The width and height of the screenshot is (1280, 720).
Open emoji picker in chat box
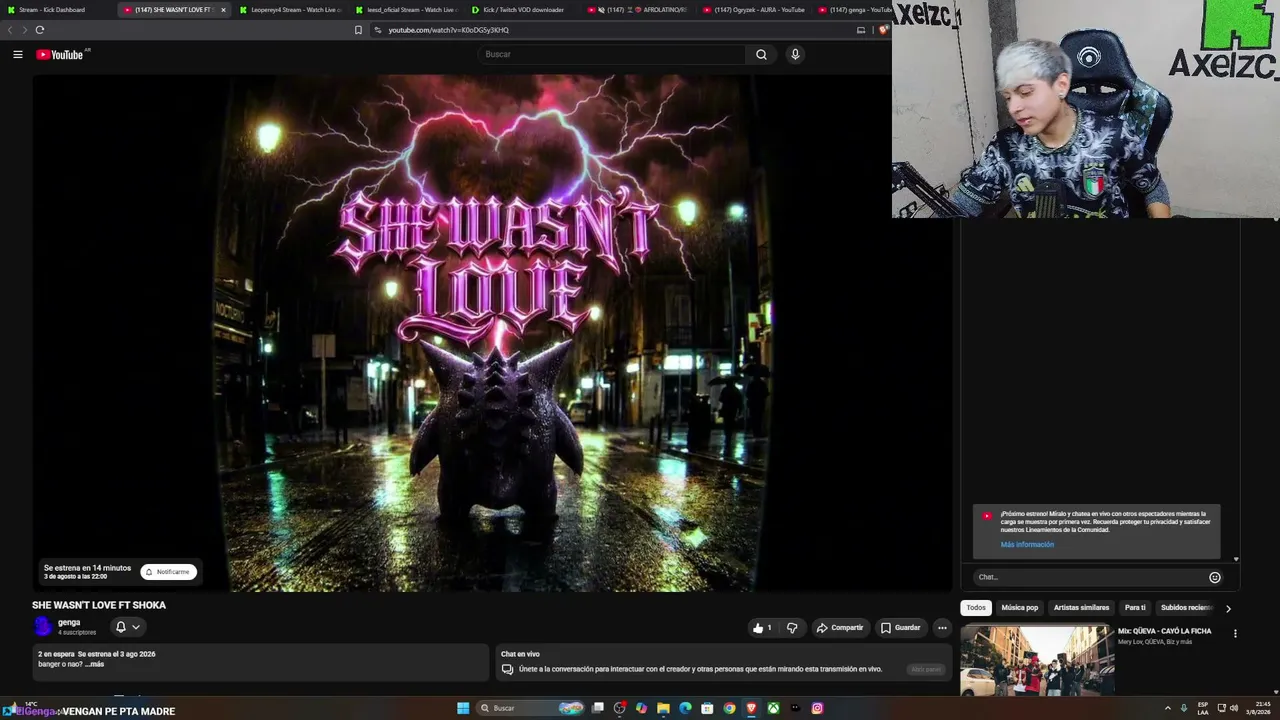tap(1215, 577)
